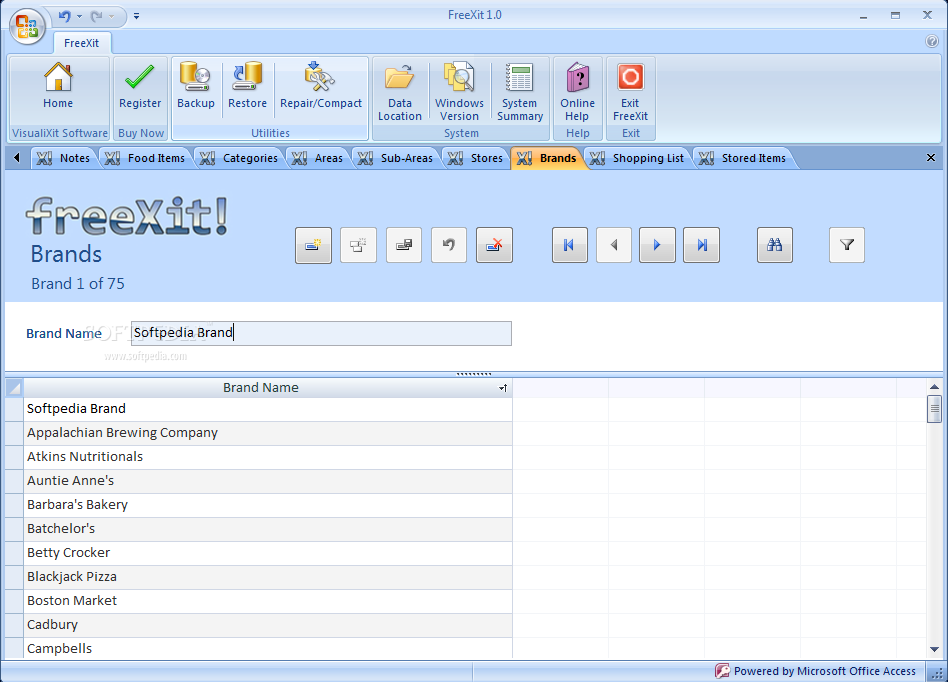The width and height of the screenshot is (948, 682).
Task: Save the current brand record
Action: coord(404,245)
